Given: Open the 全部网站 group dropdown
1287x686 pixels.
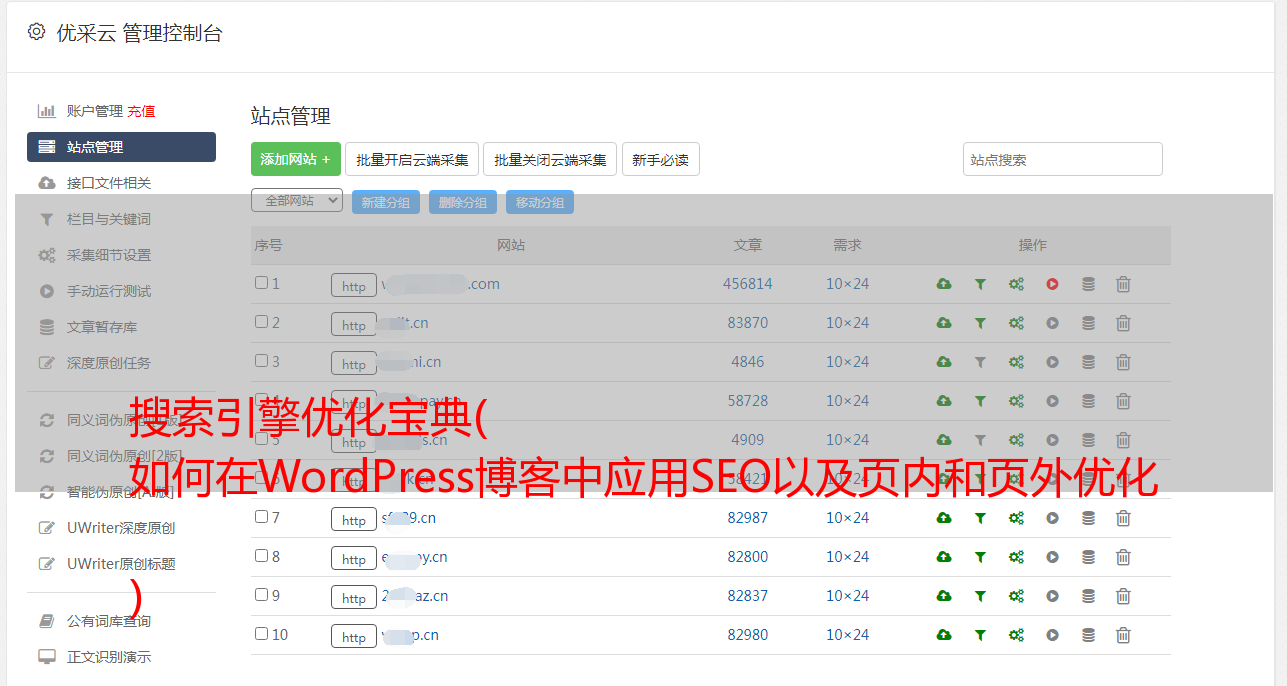Looking at the screenshot, I should pos(297,201).
